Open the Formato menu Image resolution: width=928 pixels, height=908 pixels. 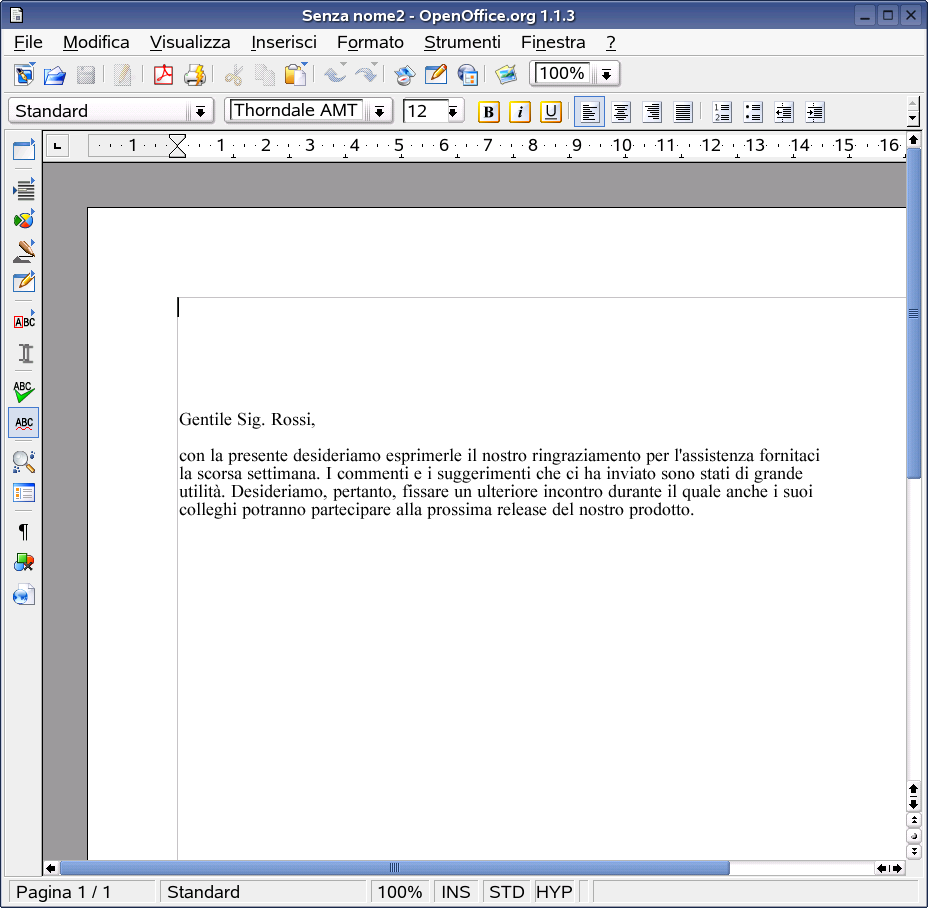370,42
